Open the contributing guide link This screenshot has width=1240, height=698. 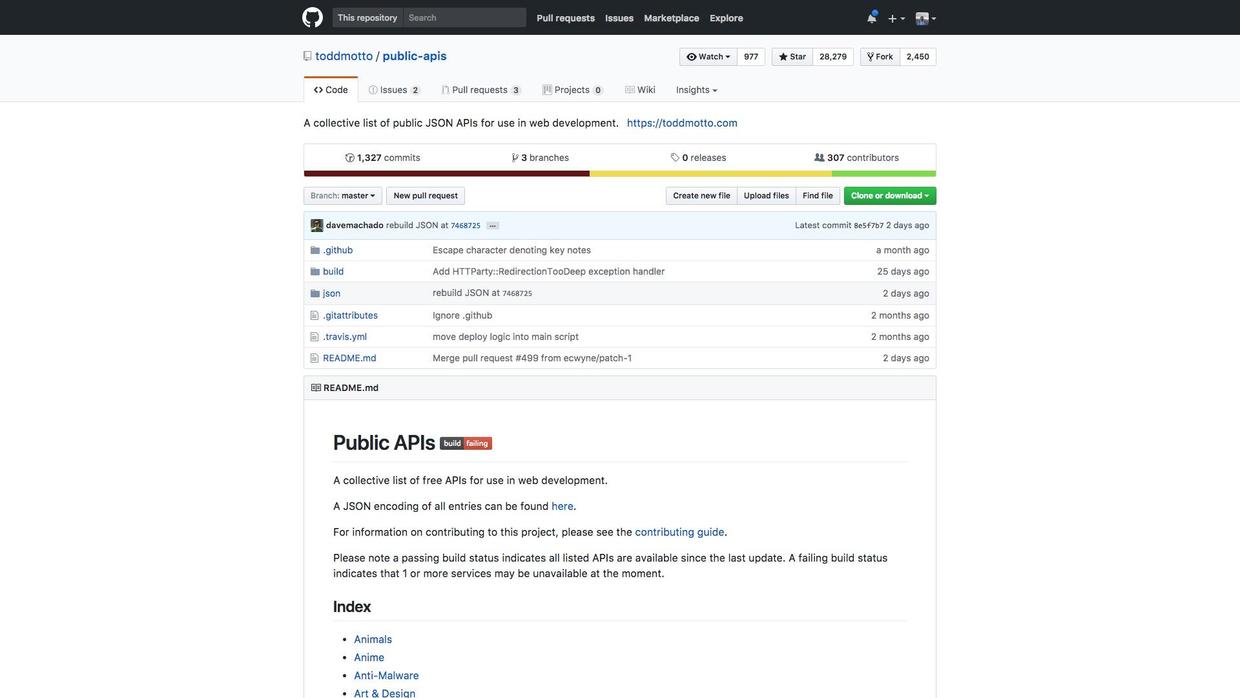pos(679,532)
